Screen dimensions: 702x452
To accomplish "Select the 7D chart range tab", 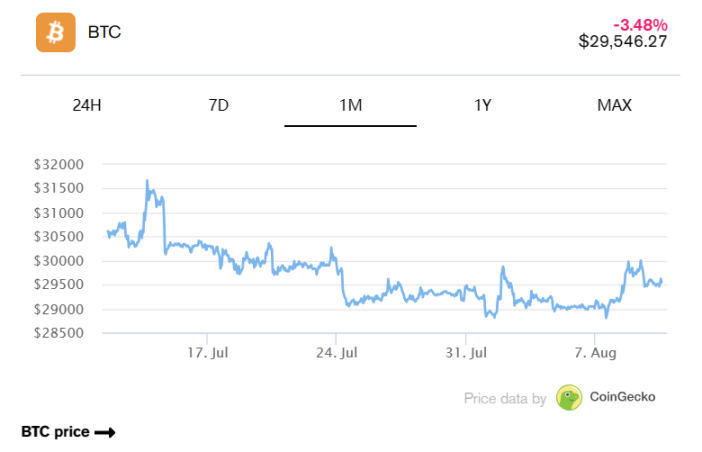I will pyautogui.click(x=219, y=105).
